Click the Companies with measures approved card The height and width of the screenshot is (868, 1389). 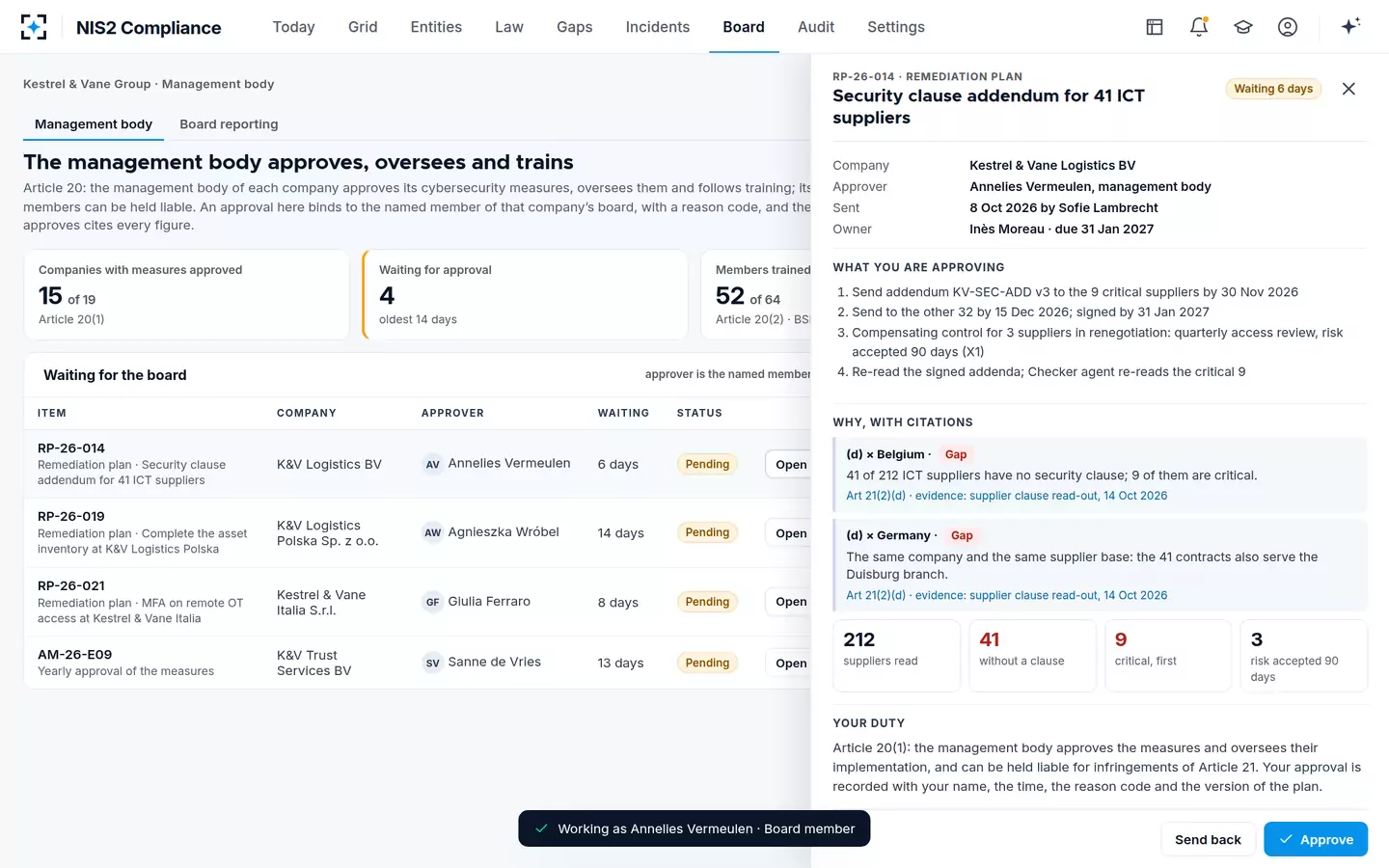[x=186, y=295]
